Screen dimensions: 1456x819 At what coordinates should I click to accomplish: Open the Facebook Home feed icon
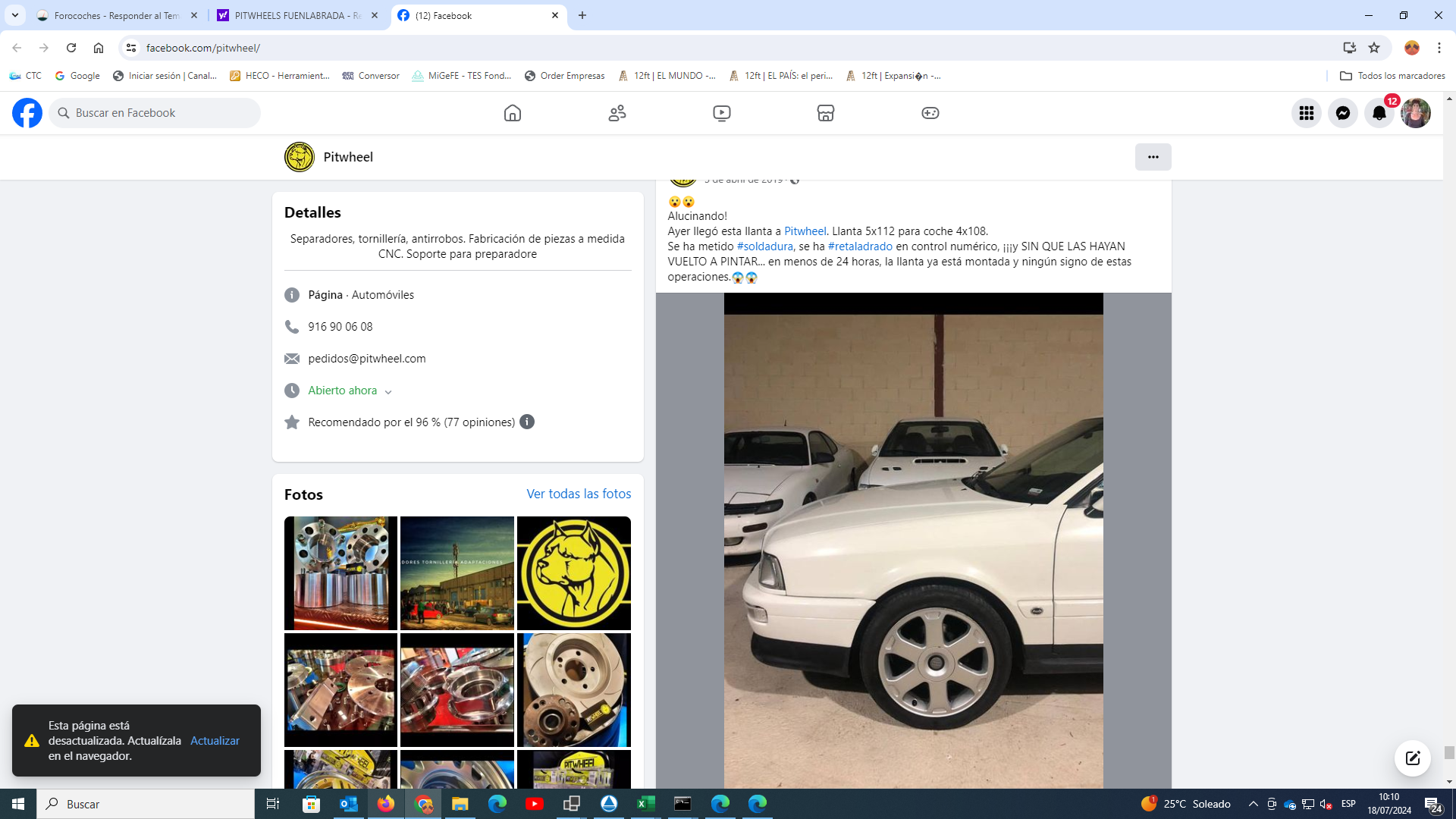[513, 113]
